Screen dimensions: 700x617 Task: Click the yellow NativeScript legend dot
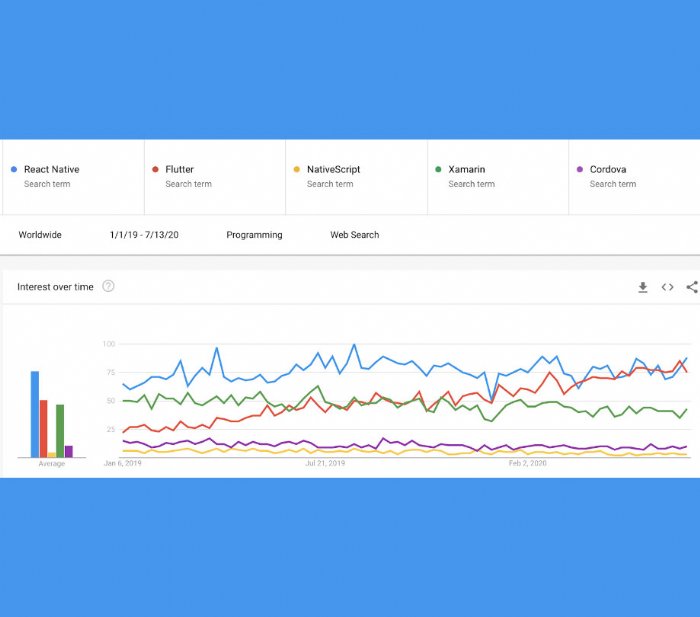coord(296,170)
